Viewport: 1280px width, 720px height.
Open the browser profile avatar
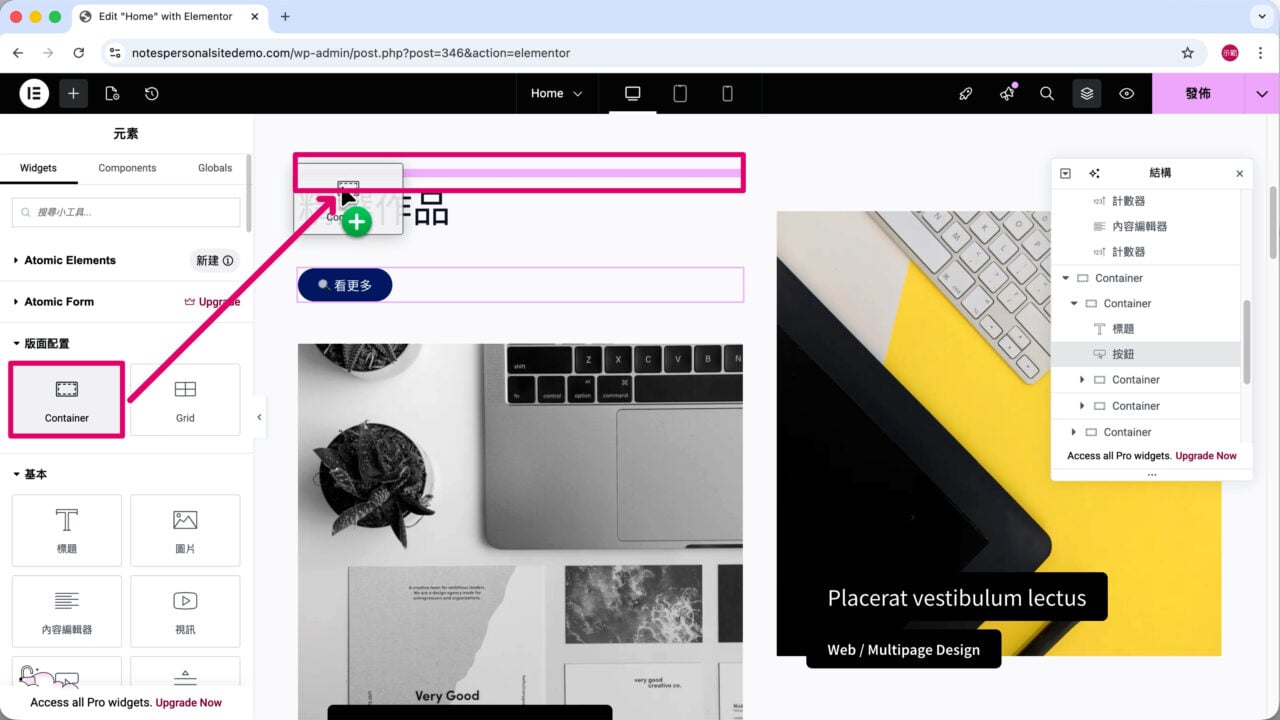tap(1230, 53)
